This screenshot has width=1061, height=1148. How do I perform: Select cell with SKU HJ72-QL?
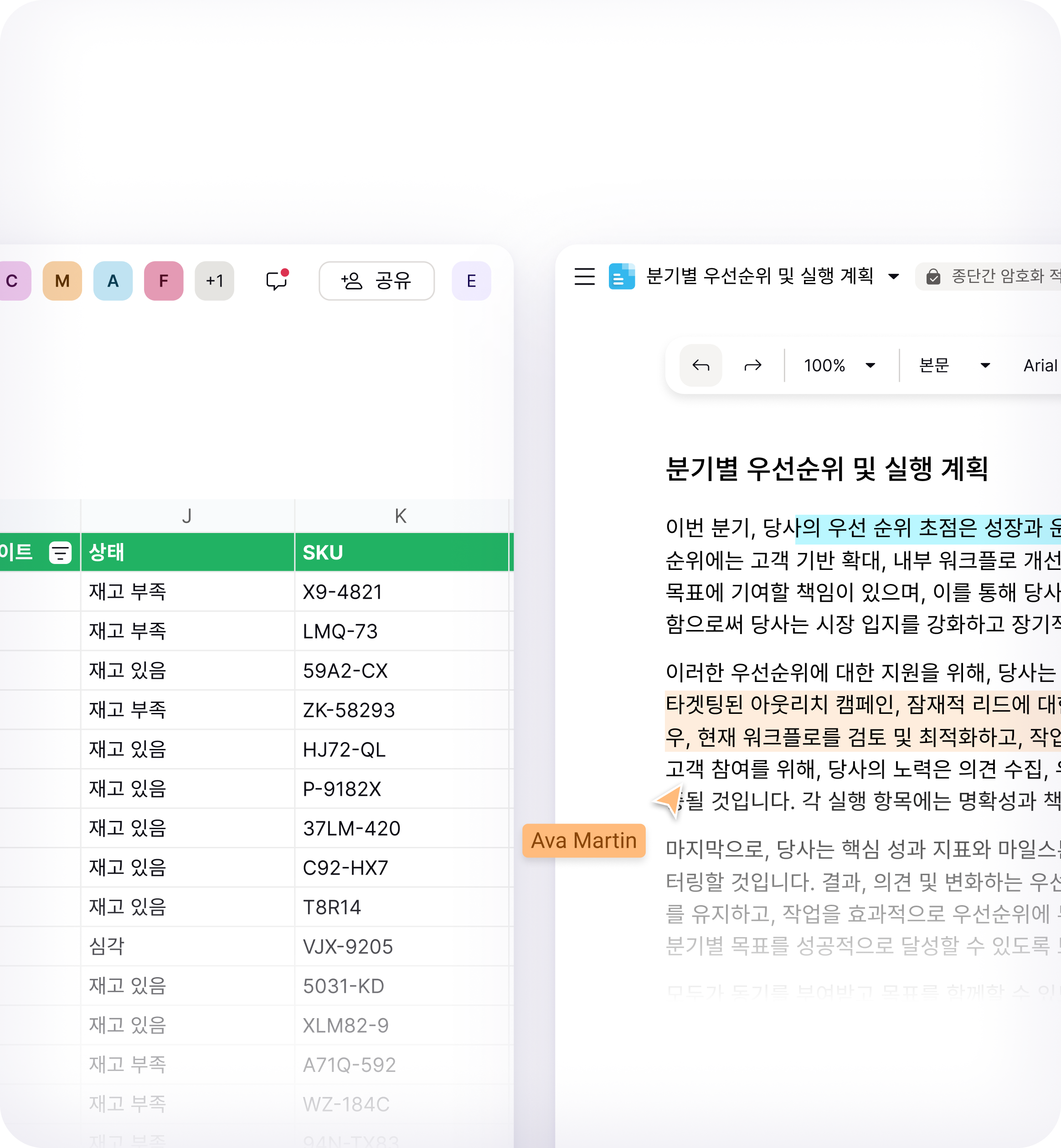tap(402, 750)
